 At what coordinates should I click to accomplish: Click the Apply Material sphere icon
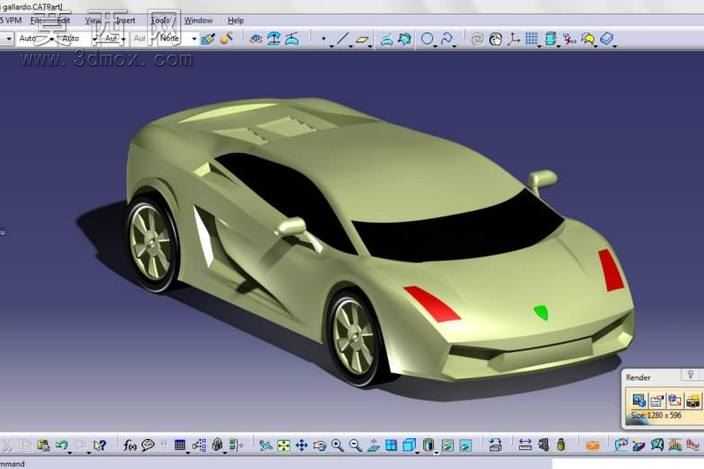[x=226, y=39]
